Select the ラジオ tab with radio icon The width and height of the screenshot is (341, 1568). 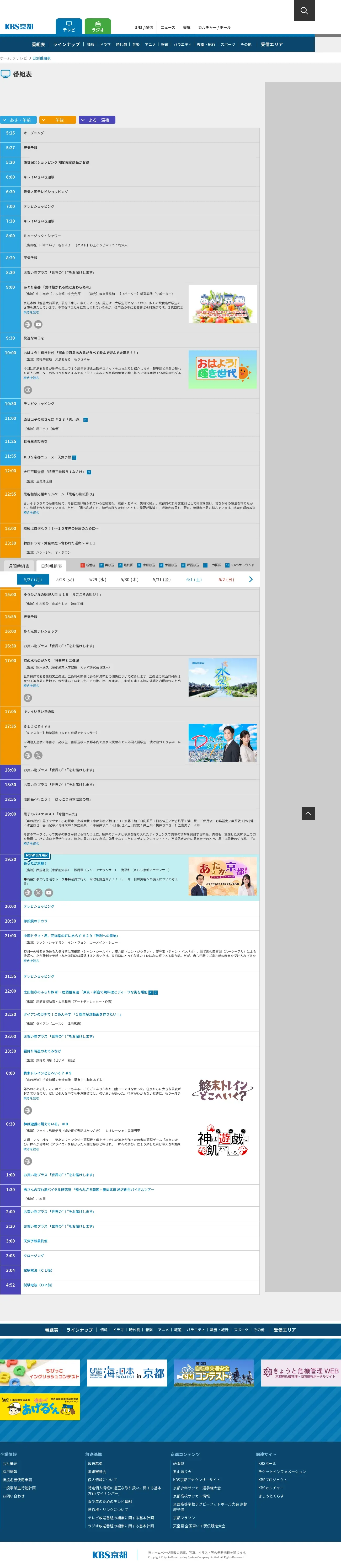pos(97,26)
